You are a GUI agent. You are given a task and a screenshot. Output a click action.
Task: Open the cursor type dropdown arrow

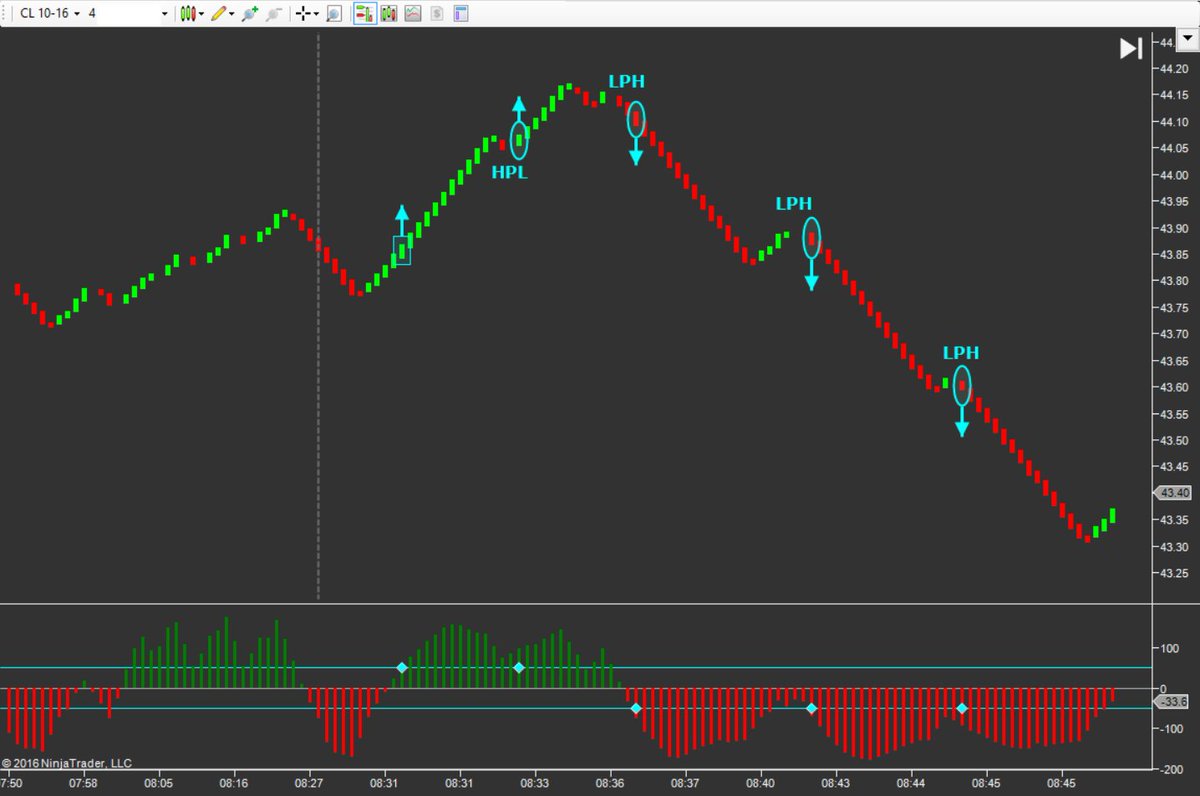coord(316,15)
